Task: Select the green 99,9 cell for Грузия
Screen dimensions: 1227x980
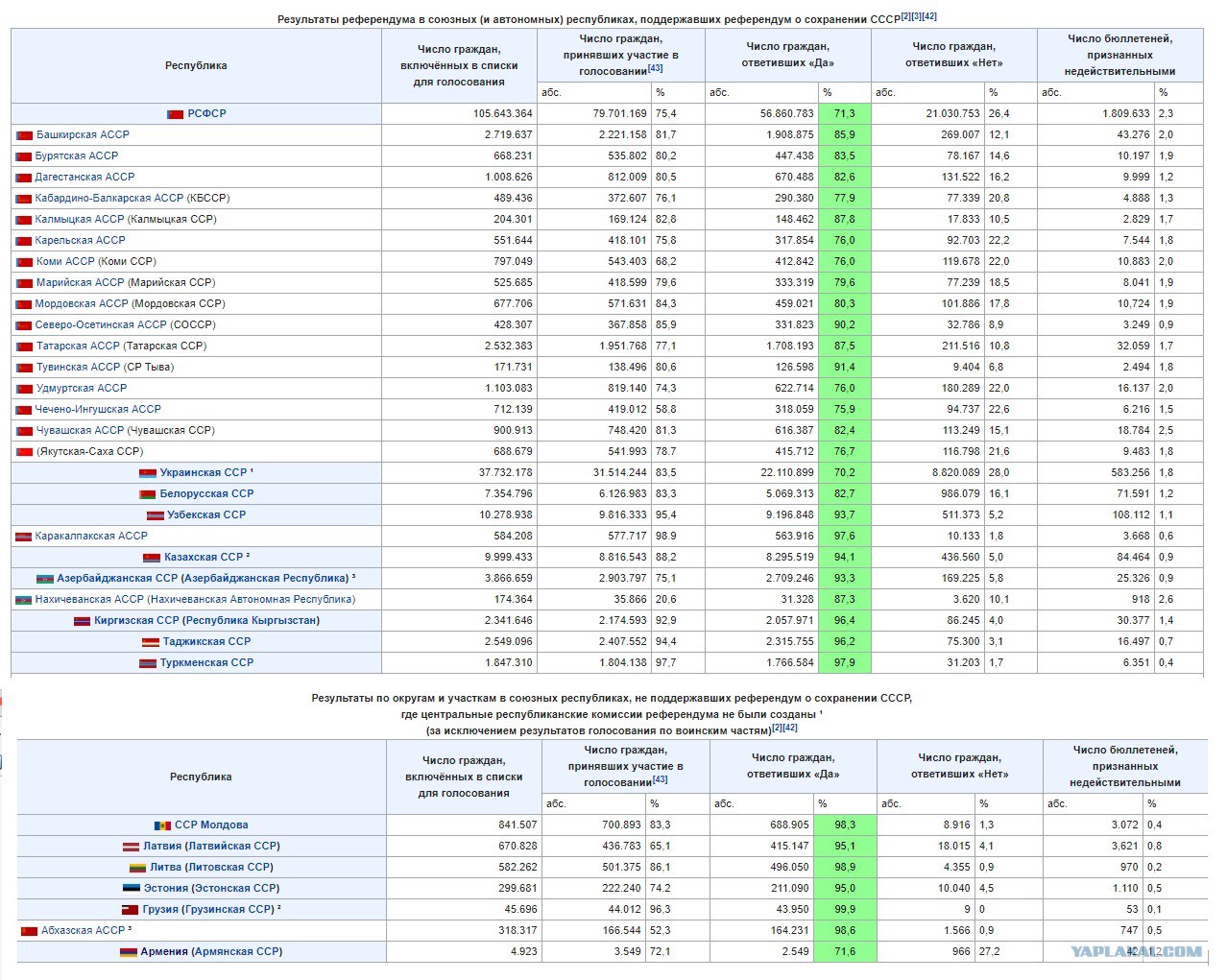Action: [x=844, y=909]
